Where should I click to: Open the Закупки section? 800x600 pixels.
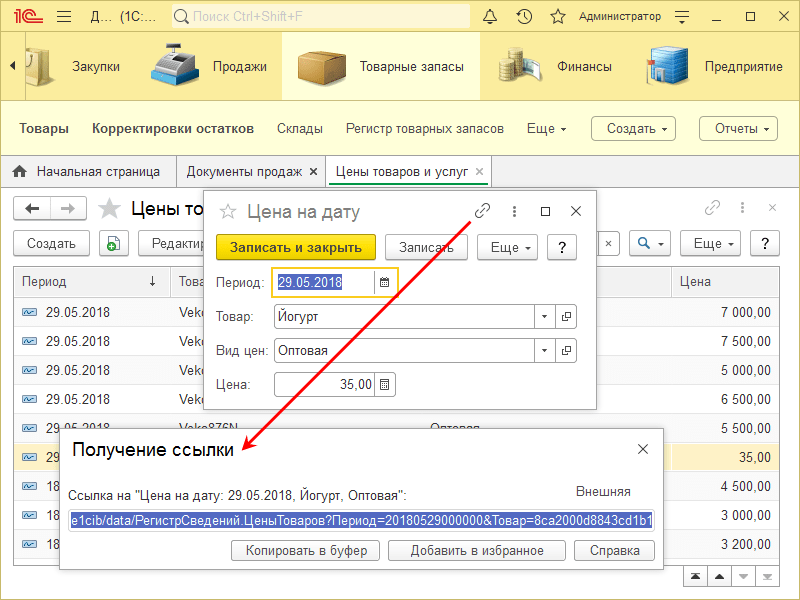point(75,66)
